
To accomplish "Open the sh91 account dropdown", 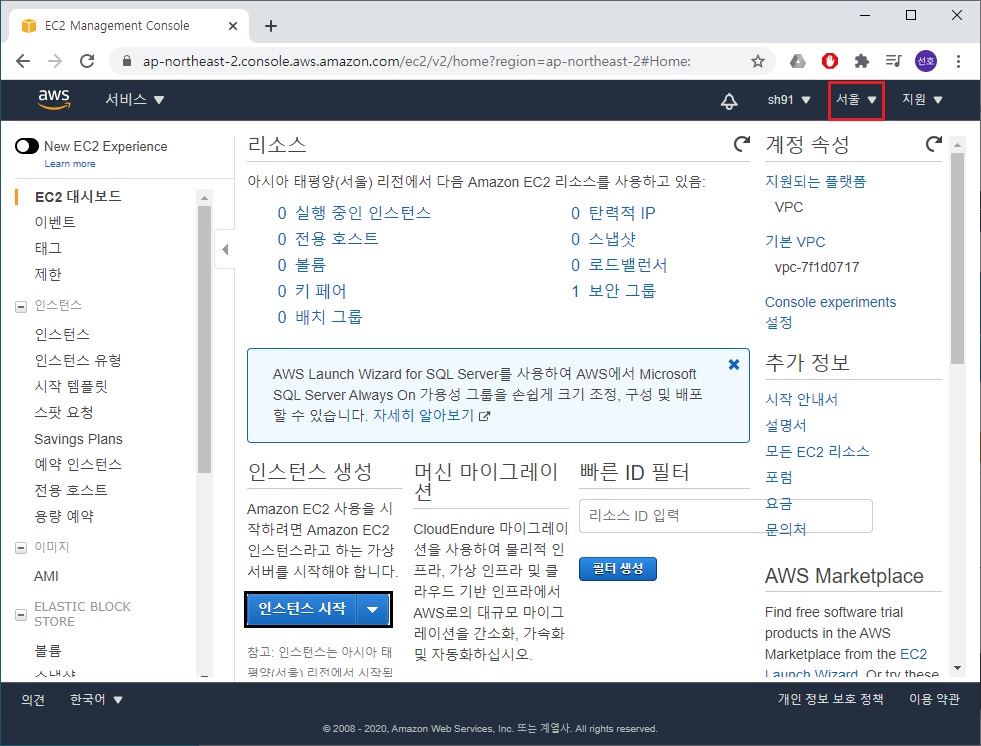I will 788,100.
